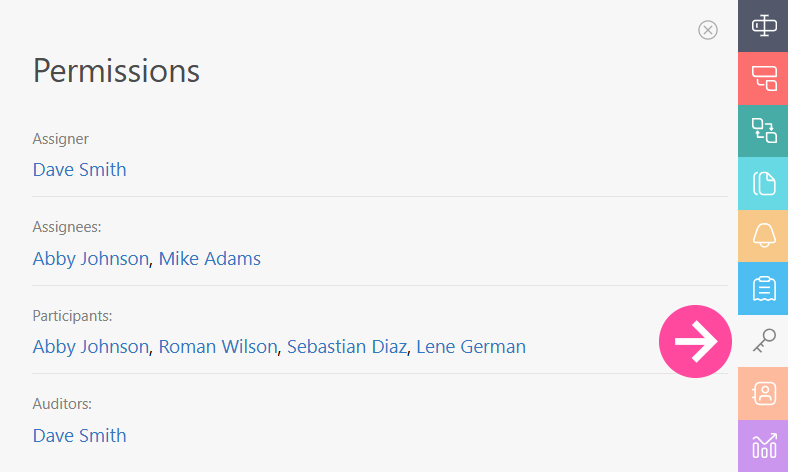
Task: Open assignee Abby Johnson's link
Action: coord(91,258)
